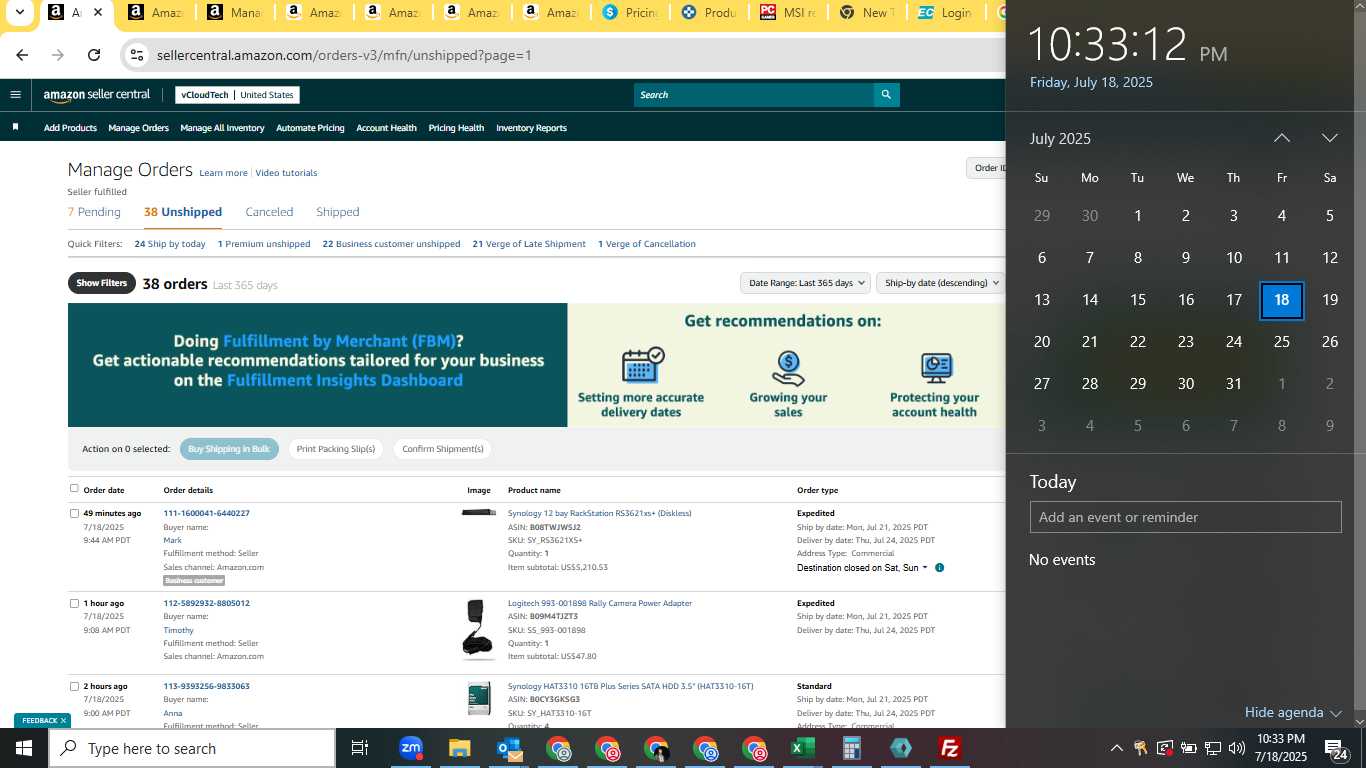1366x768 pixels.
Task: Select order 113-9393256-9833063 checkbox
Action: pos(74,686)
